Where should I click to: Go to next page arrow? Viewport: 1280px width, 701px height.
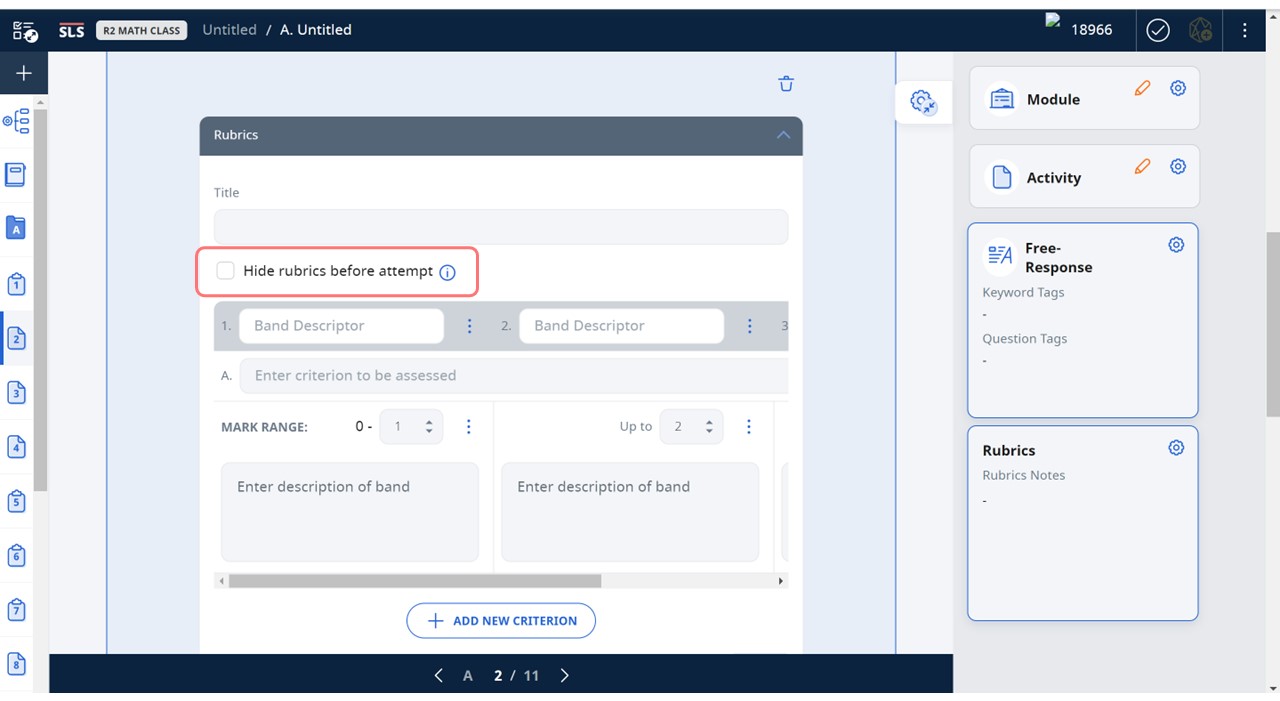coord(564,676)
